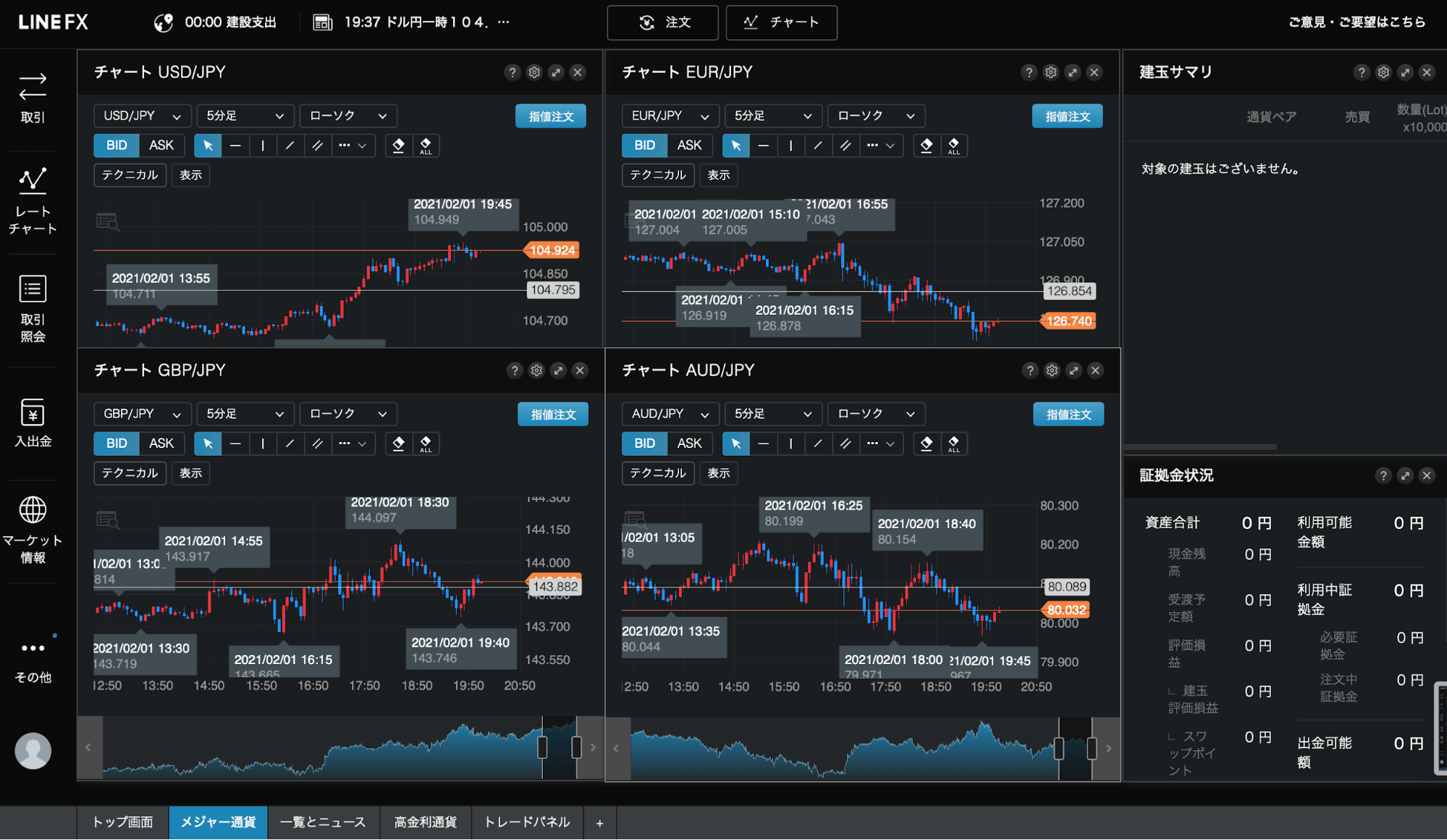The image size is (1447, 840).
Task: Click left range handle of GBP/JPY overview slider
Action: (x=542, y=747)
